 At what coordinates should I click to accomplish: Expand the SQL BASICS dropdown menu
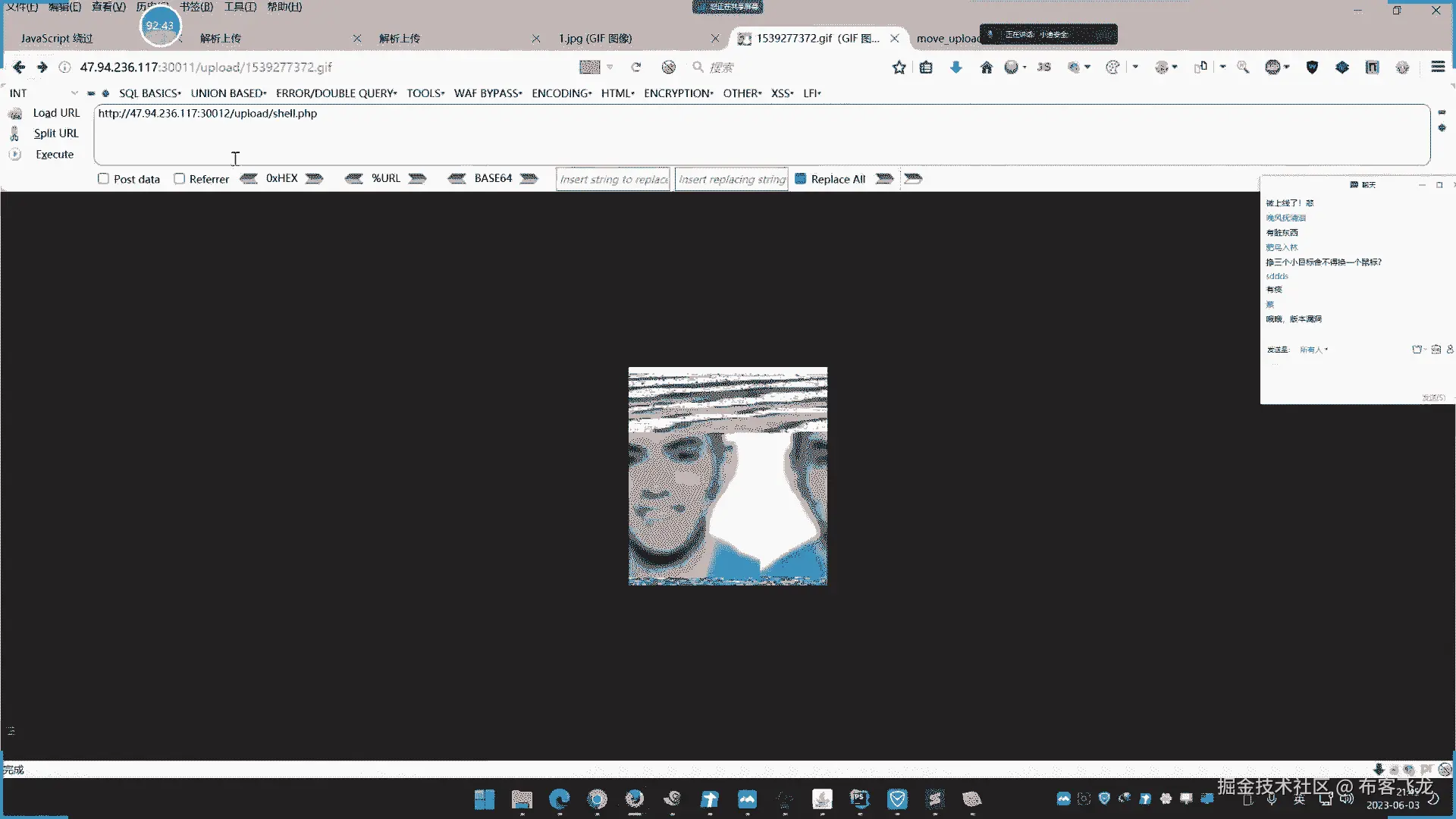pyautogui.click(x=149, y=93)
